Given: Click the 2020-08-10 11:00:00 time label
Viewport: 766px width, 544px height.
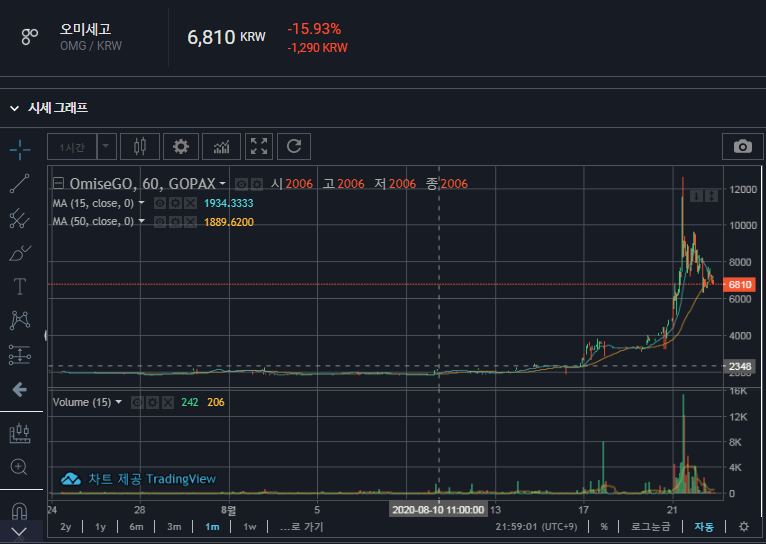Looking at the screenshot, I should pos(438,510).
